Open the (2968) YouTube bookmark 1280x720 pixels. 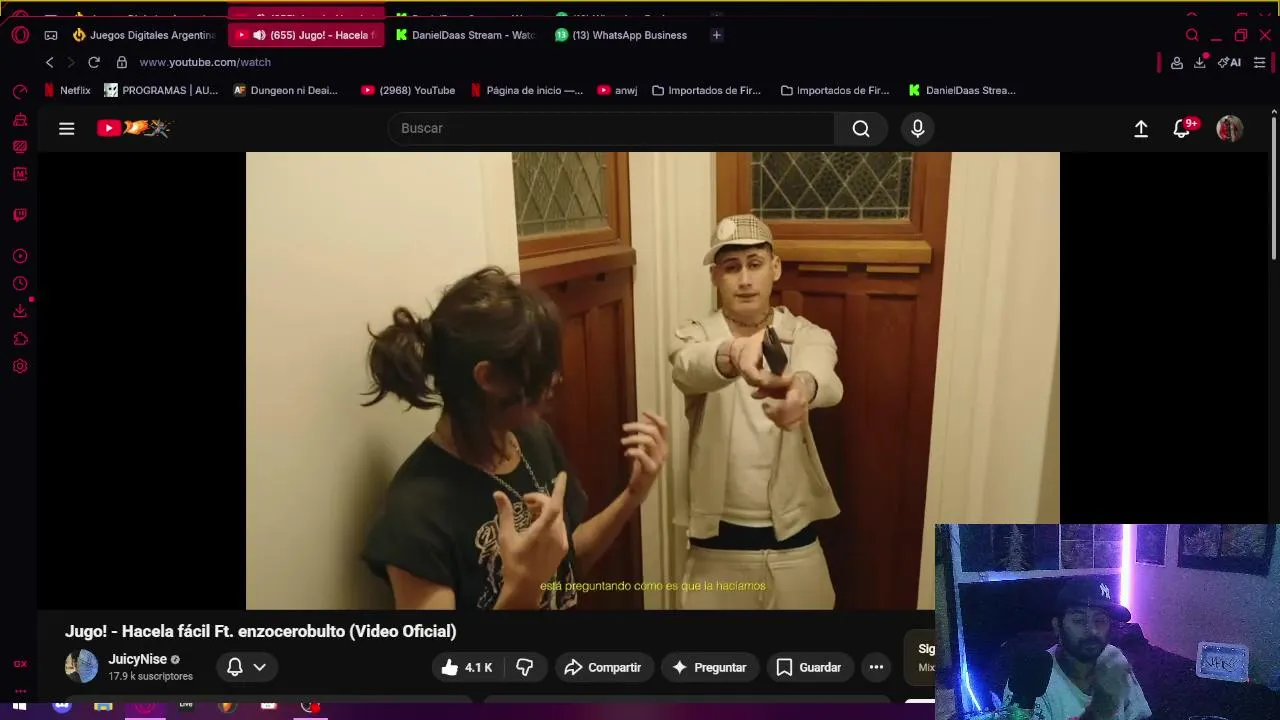coord(408,90)
